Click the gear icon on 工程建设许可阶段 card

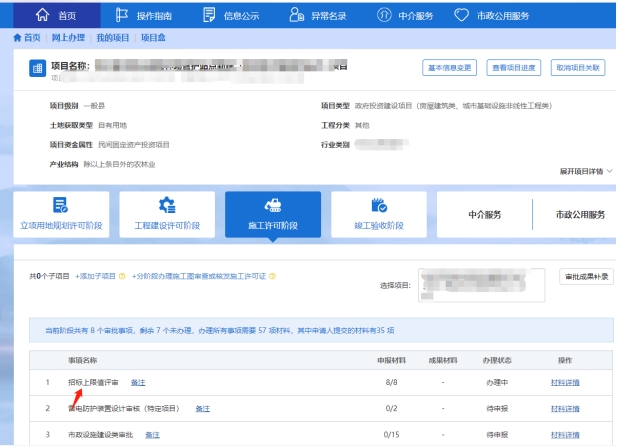click(167, 205)
